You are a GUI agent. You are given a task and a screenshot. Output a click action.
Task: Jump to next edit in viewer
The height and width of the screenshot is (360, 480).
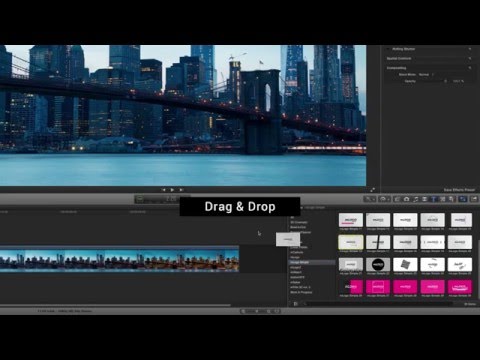[x=181, y=190]
